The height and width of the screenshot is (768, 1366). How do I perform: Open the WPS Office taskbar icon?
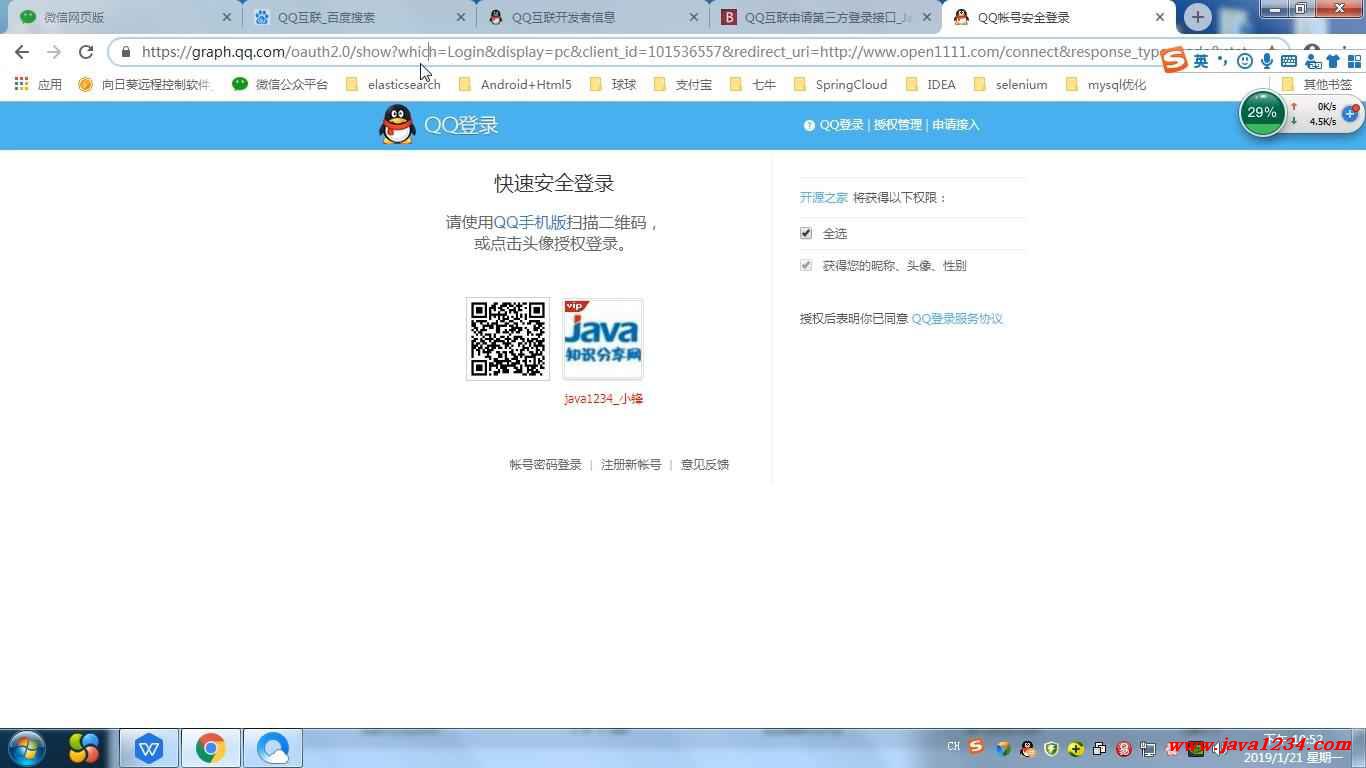coord(149,748)
